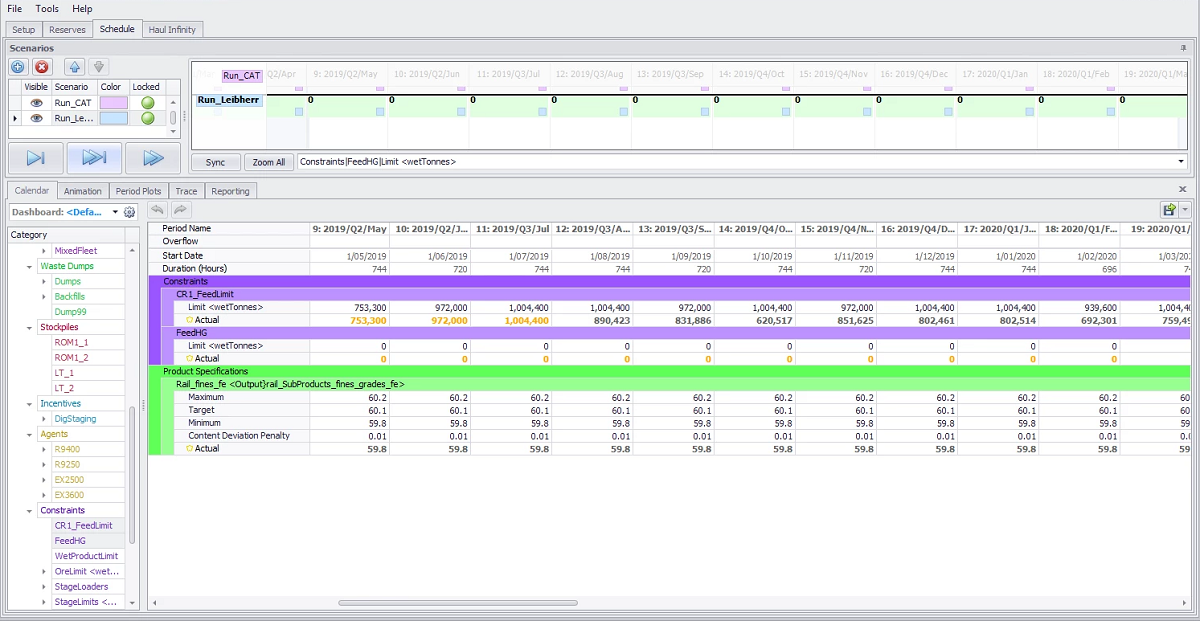Open the Constraints FeedHG Limit dropdown

(1181, 161)
